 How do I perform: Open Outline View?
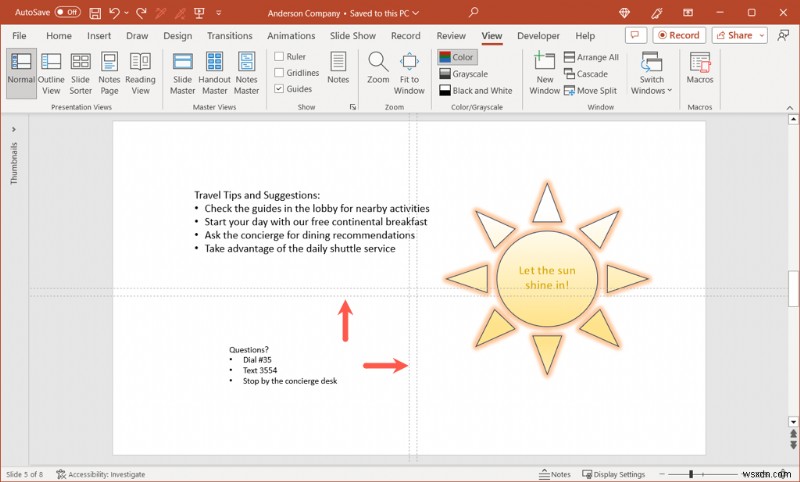[51, 73]
